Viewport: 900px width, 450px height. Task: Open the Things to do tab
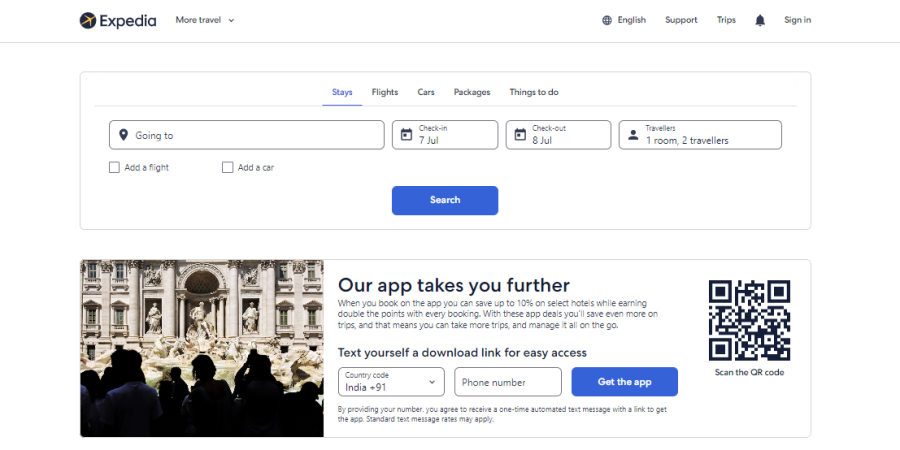coord(534,92)
